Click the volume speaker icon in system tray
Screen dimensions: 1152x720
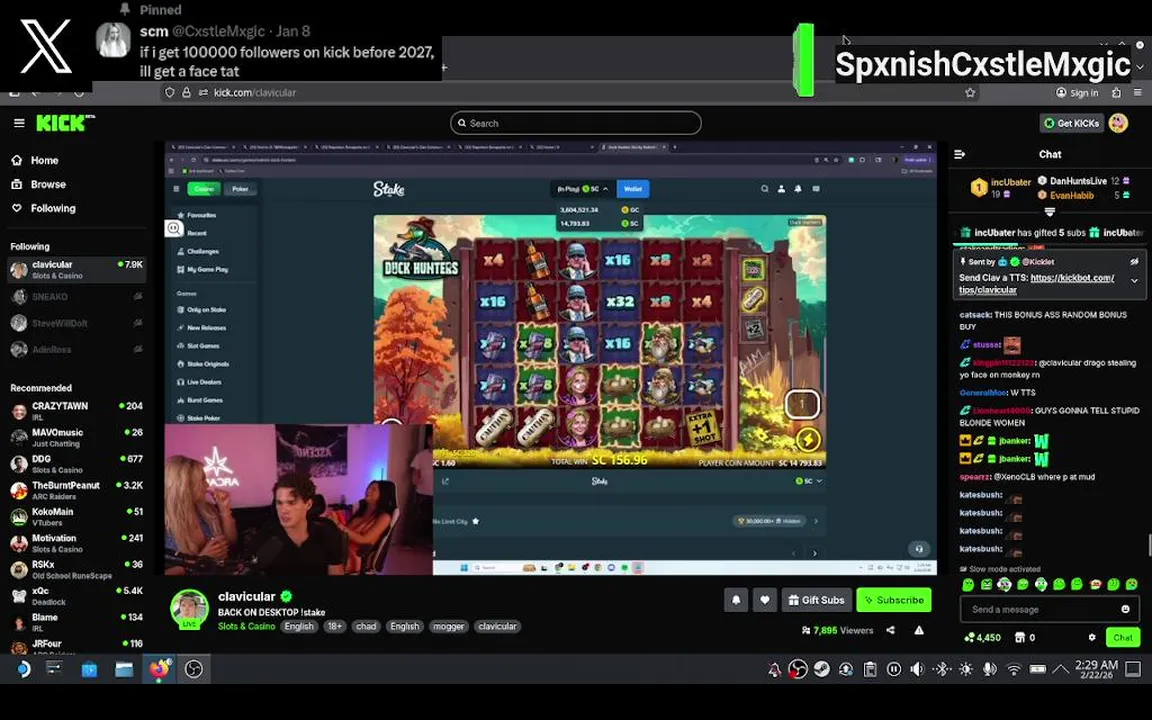917,669
